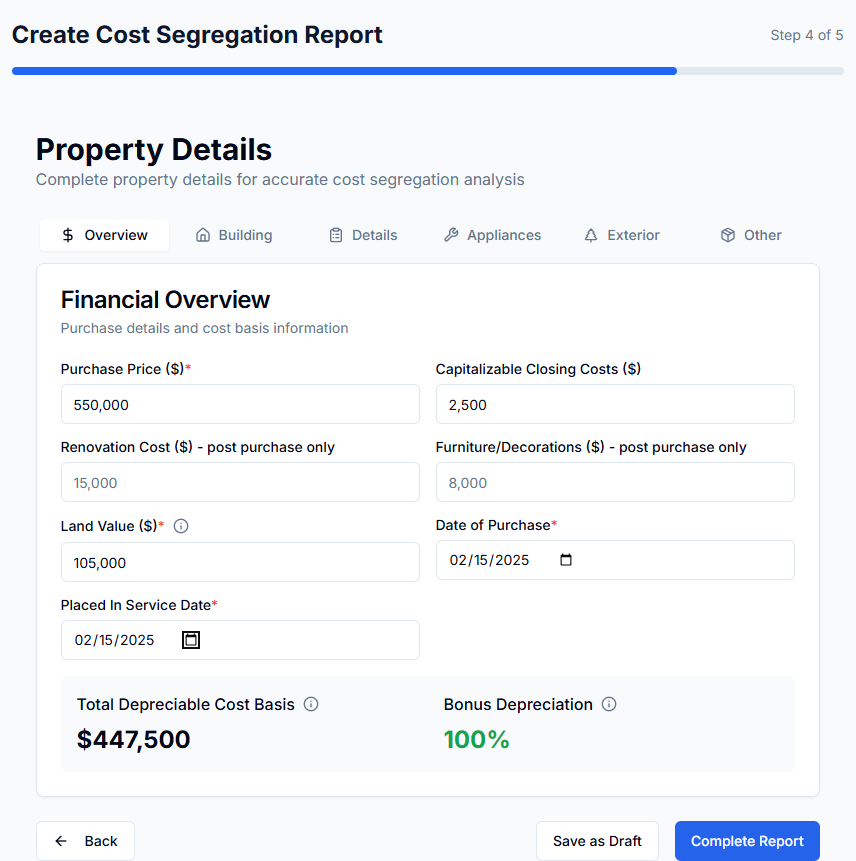Click the Land Value info icon
This screenshot has height=861, width=856.
tap(181, 526)
